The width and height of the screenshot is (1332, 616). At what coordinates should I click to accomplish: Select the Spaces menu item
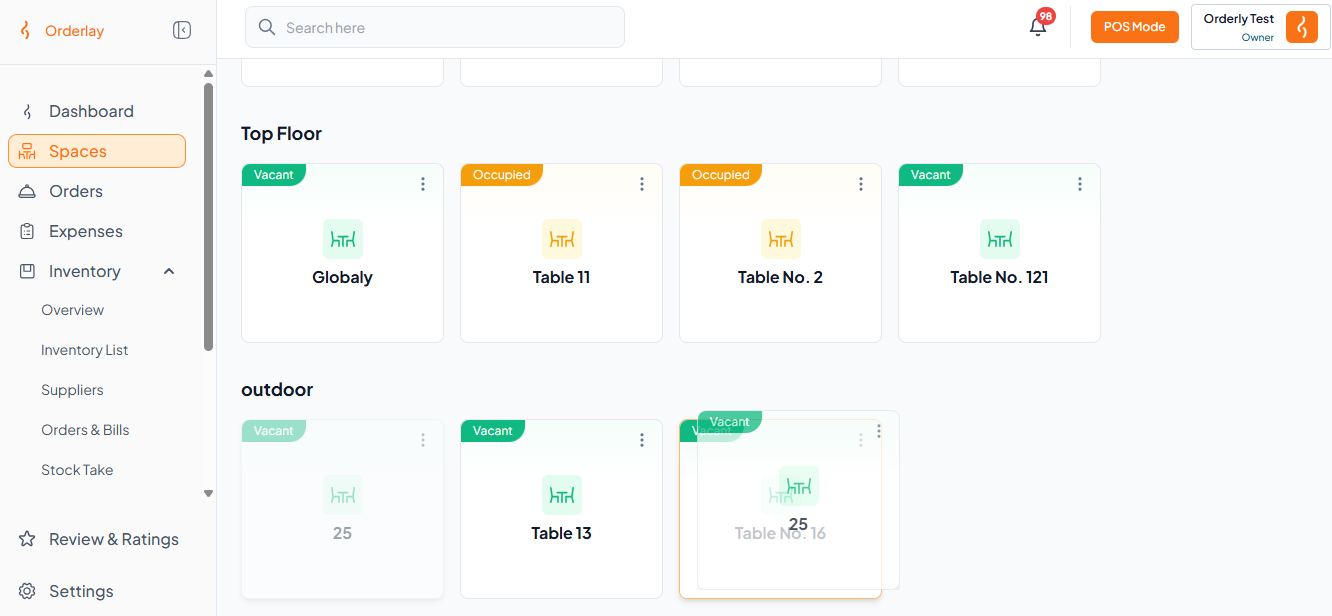pyautogui.click(x=97, y=151)
